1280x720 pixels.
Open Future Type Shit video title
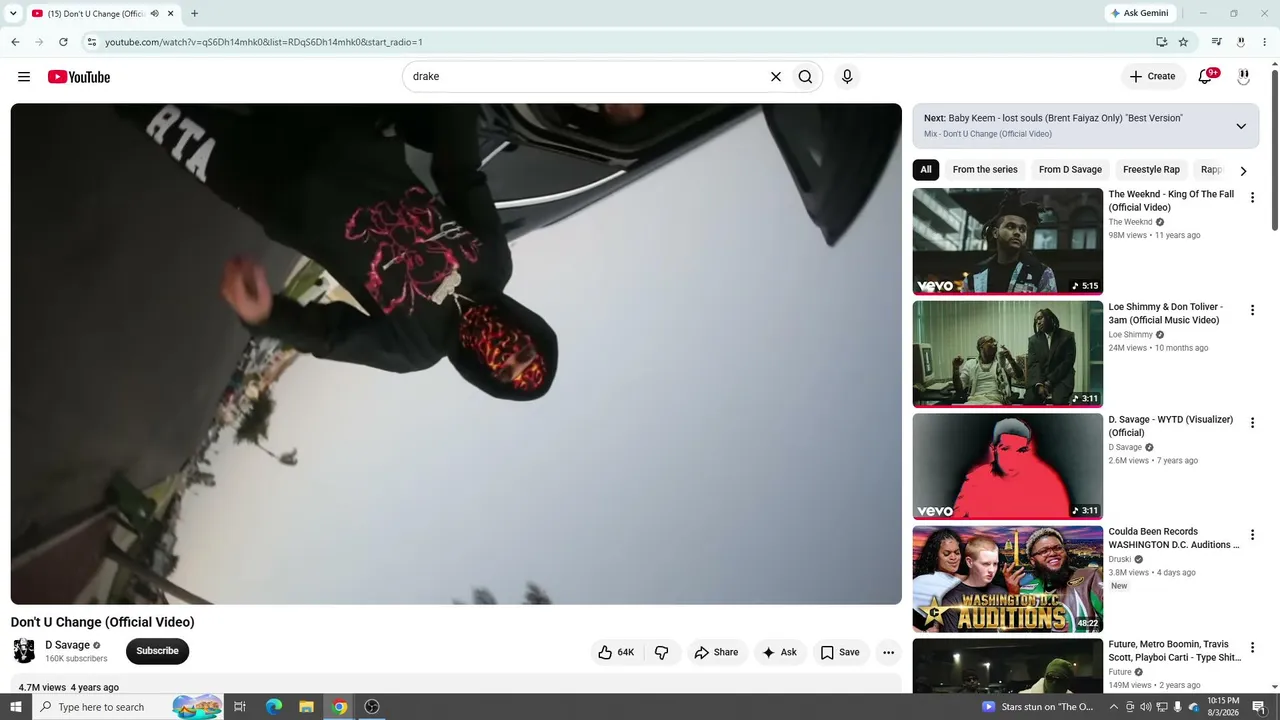point(1173,651)
